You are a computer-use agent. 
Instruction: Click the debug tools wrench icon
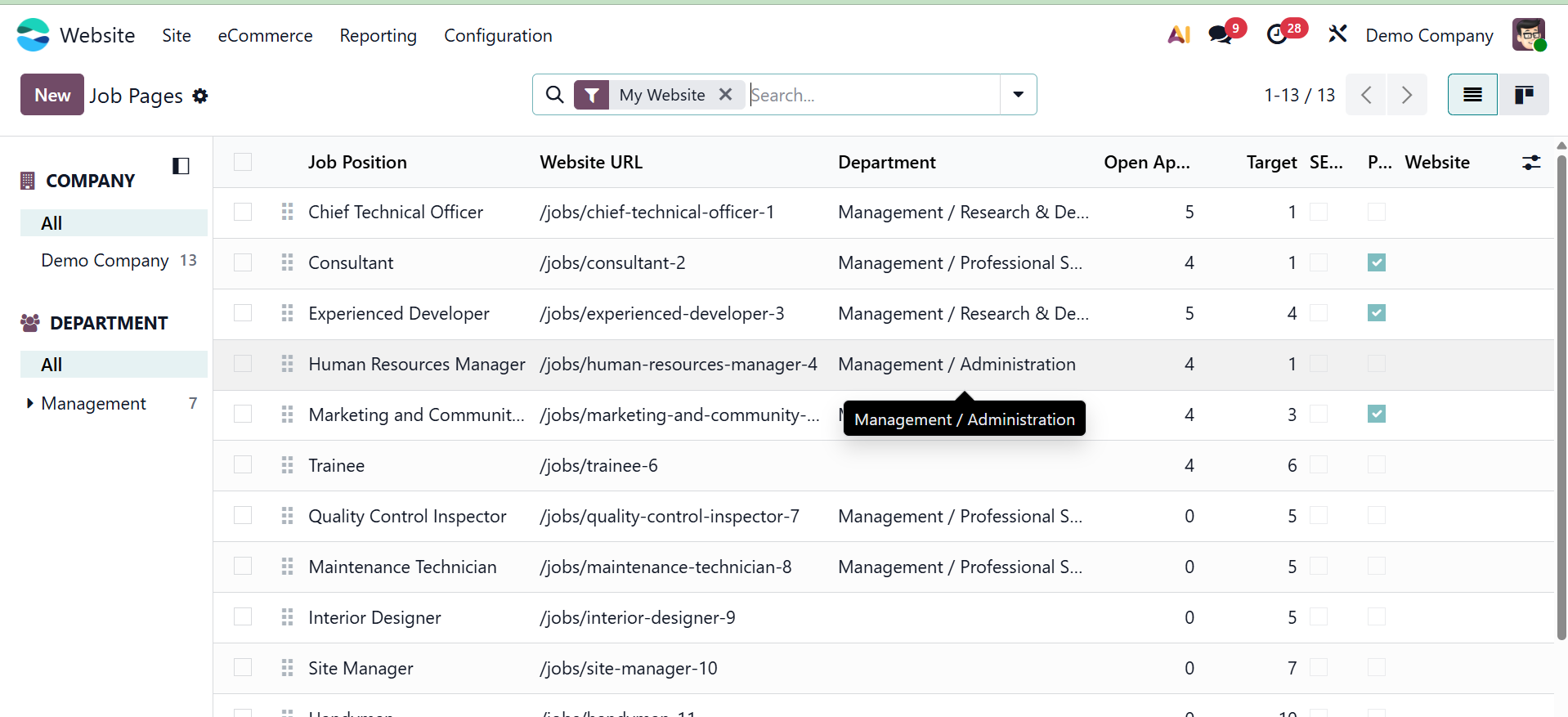1337,34
